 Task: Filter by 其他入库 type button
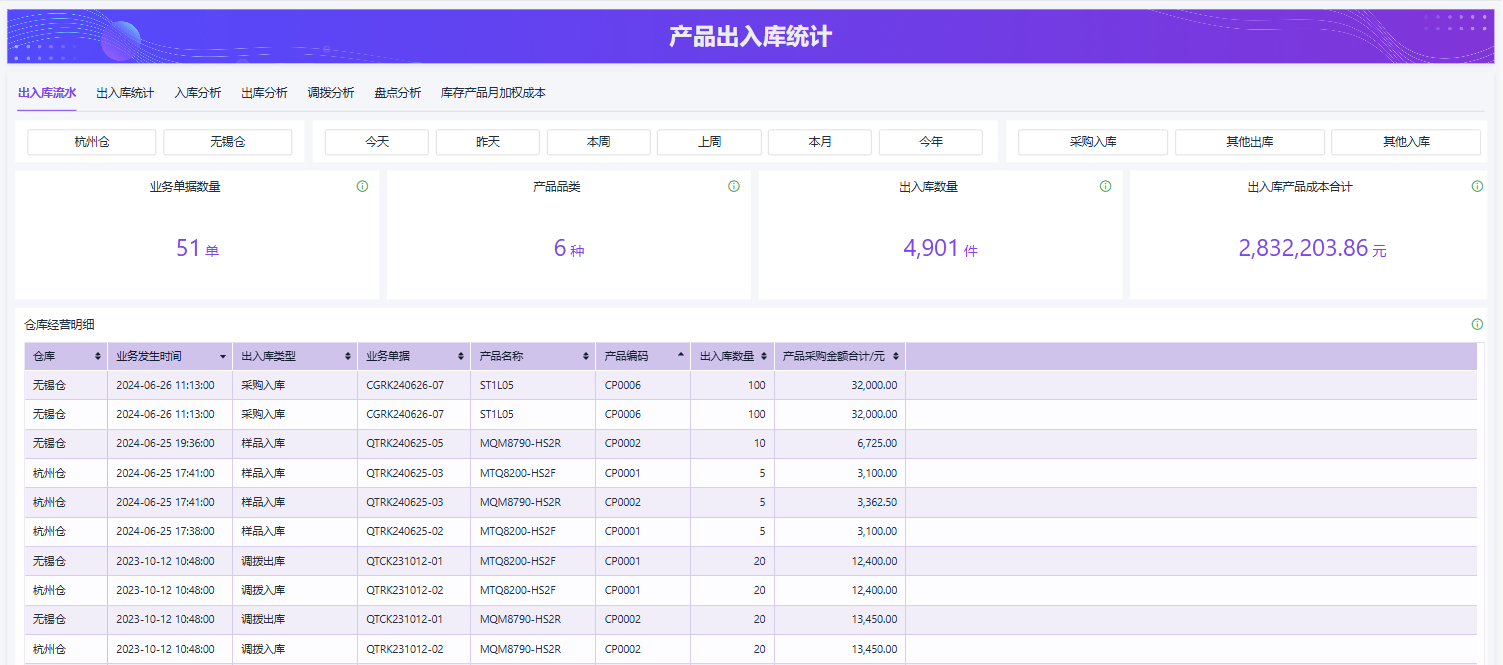1406,142
